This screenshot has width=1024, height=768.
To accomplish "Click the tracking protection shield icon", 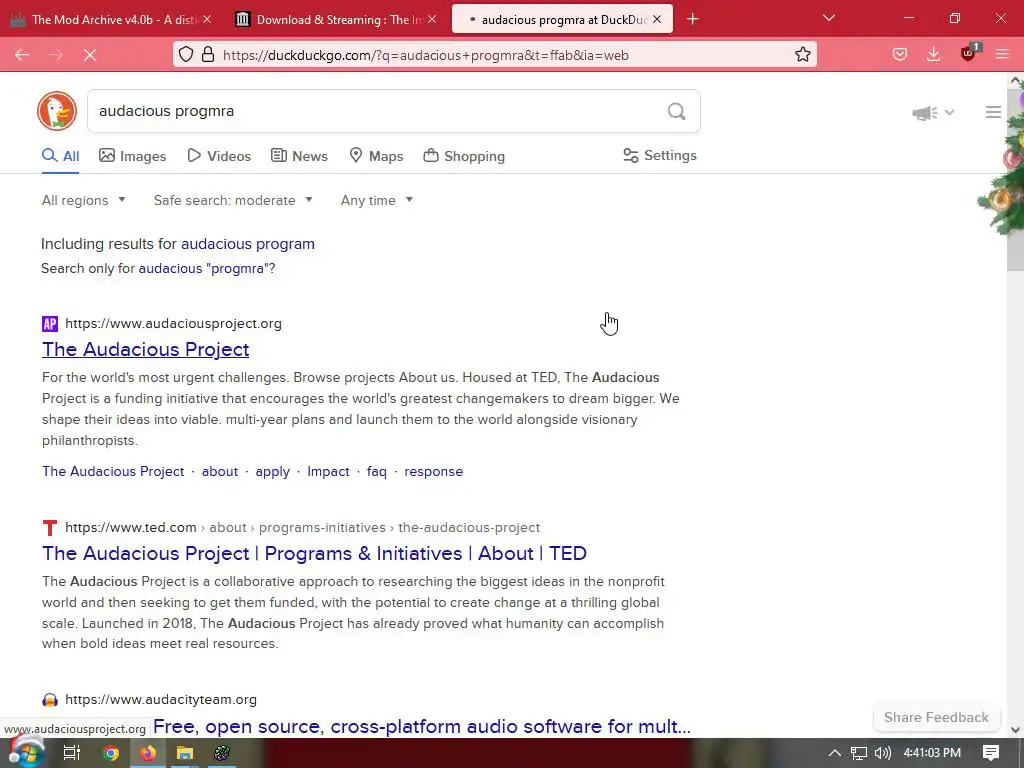I will 186,54.
